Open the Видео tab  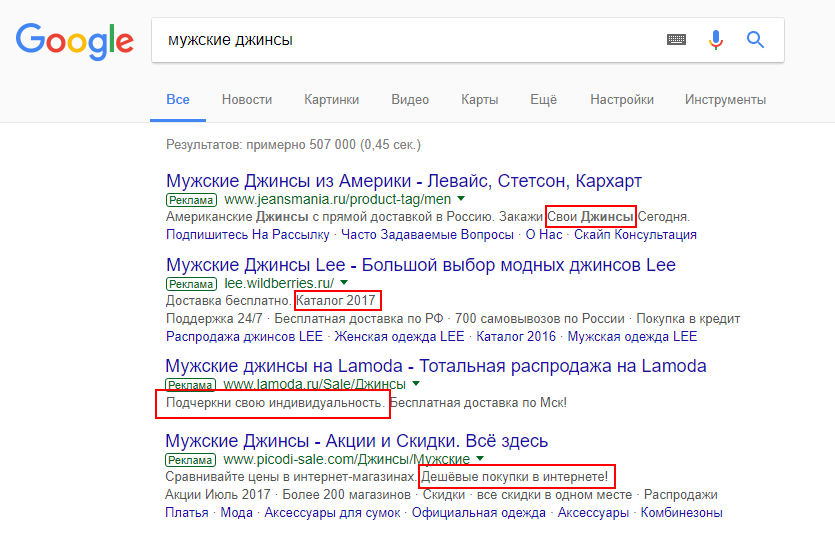pyautogui.click(x=410, y=100)
